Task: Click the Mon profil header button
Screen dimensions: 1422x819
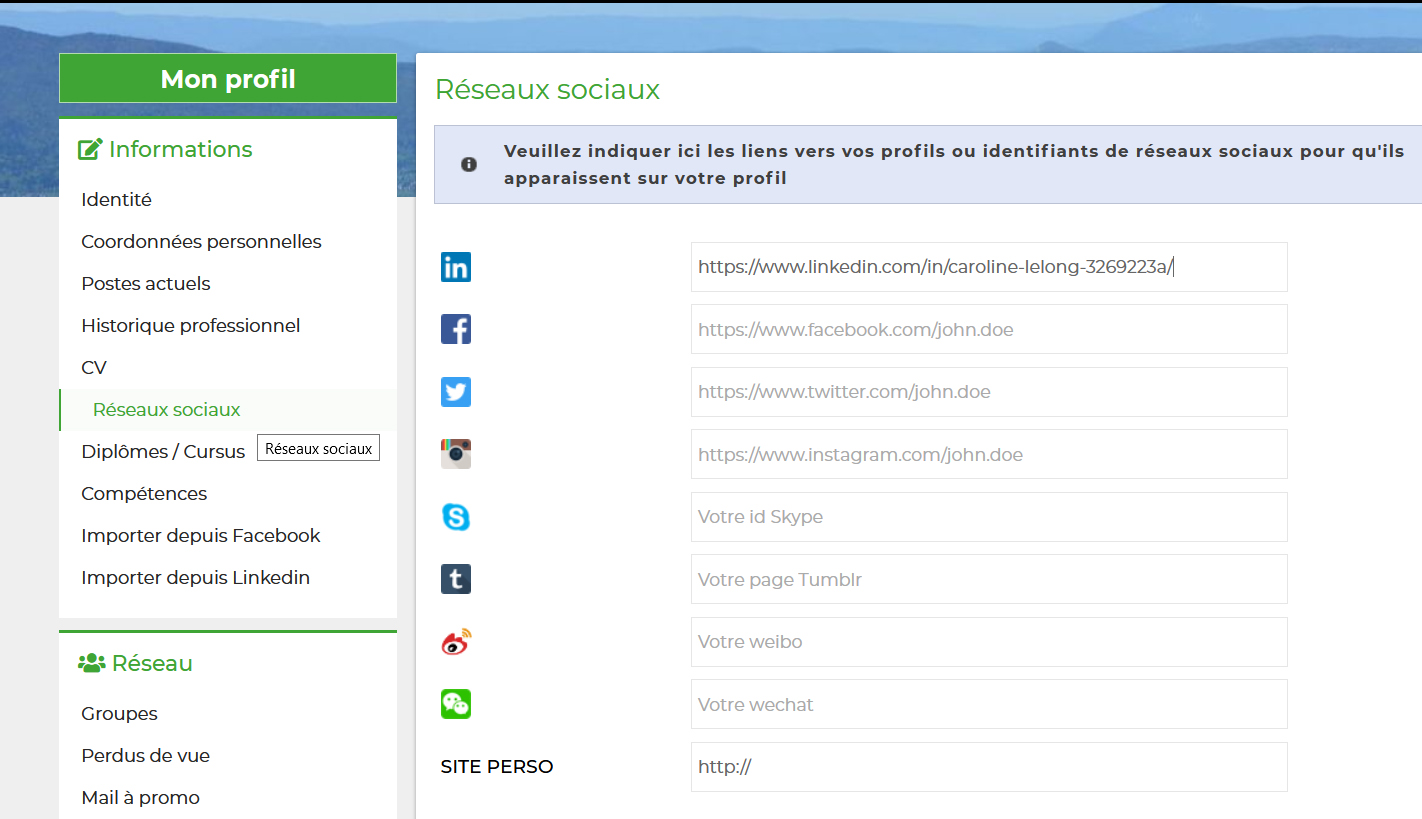Action: click(228, 79)
